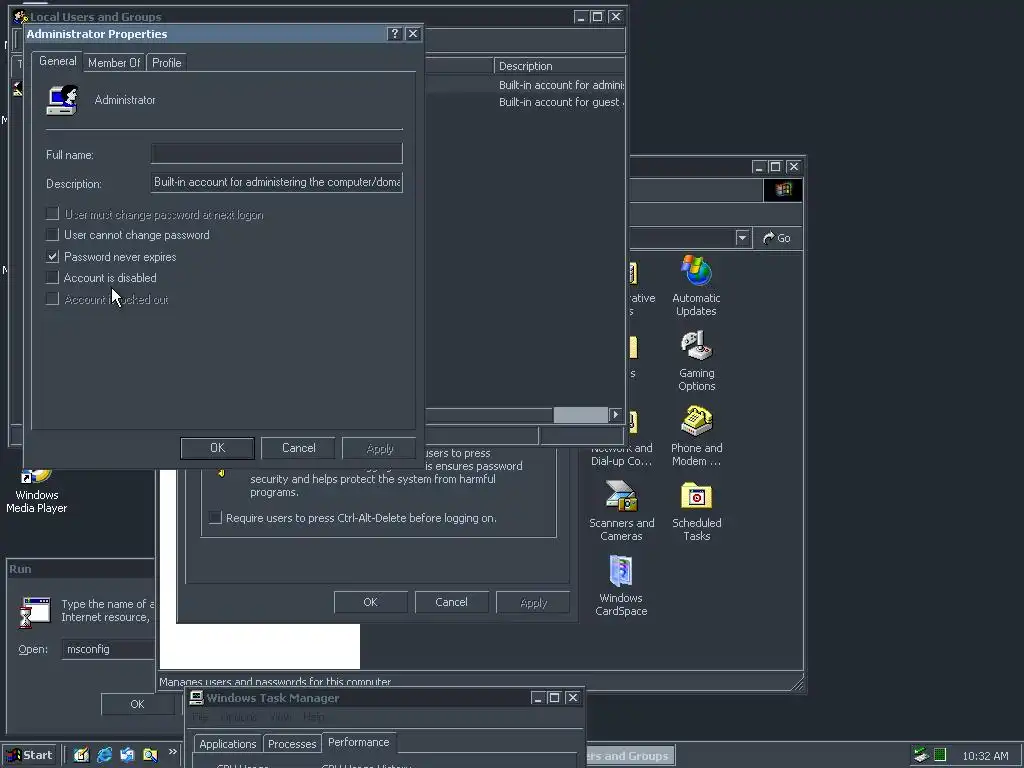
Task: Click the Open field containing msconfig
Action: point(108,649)
